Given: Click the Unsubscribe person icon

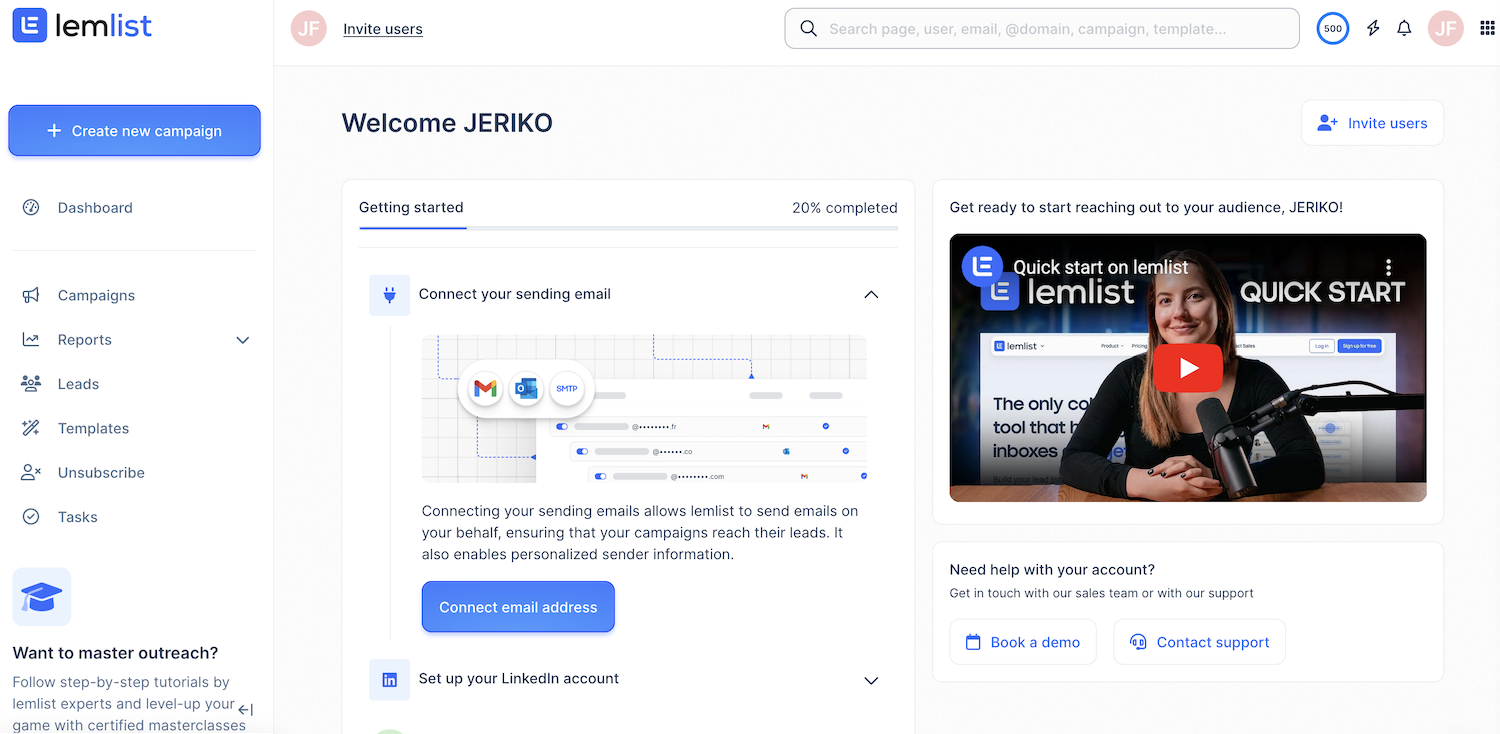Looking at the screenshot, I should [31, 473].
